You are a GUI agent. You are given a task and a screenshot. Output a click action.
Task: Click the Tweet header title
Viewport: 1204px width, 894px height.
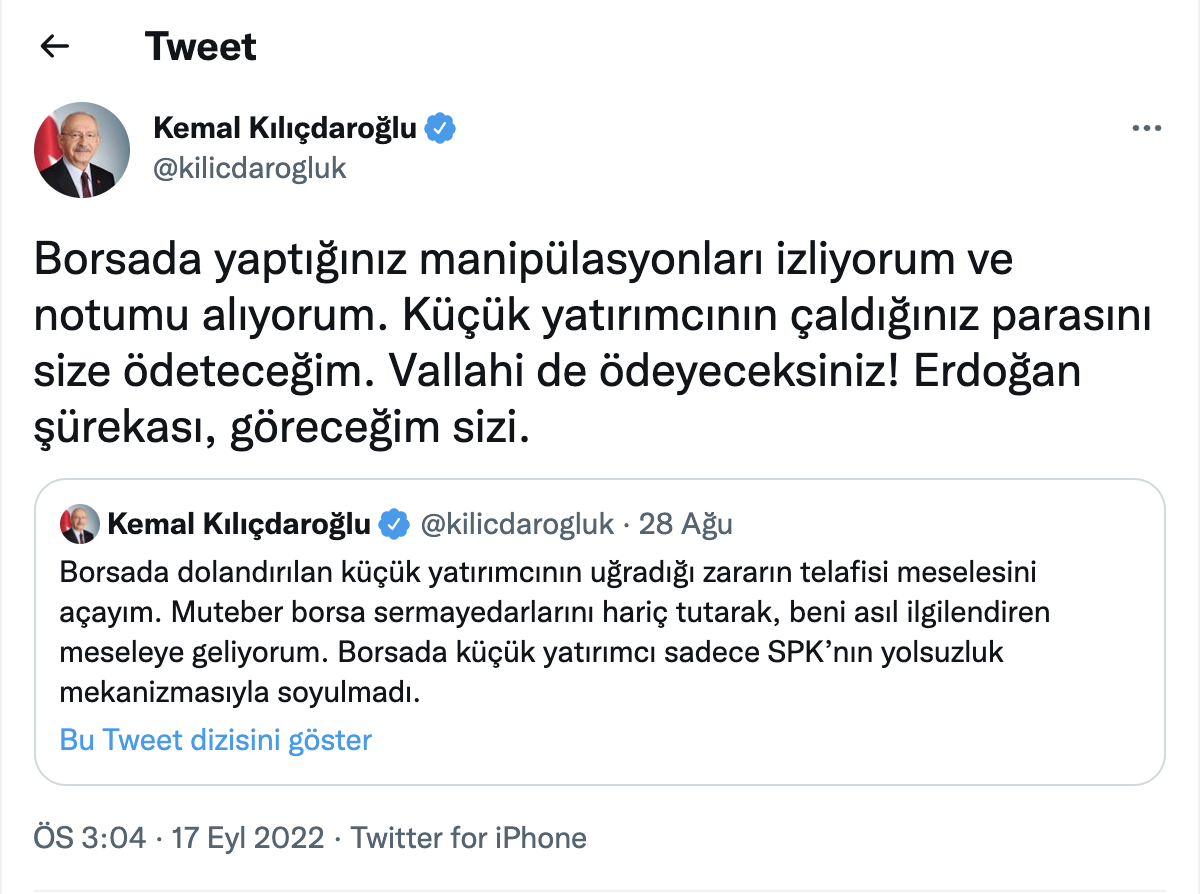pos(201,45)
